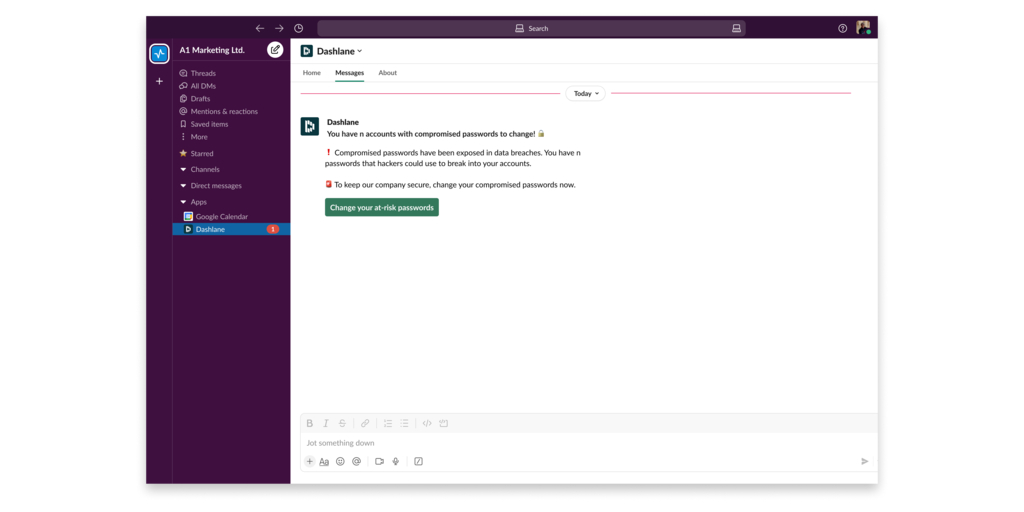Click Change your at-risk passwords button
The height and width of the screenshot is (512, 1024).
(381, 207)
